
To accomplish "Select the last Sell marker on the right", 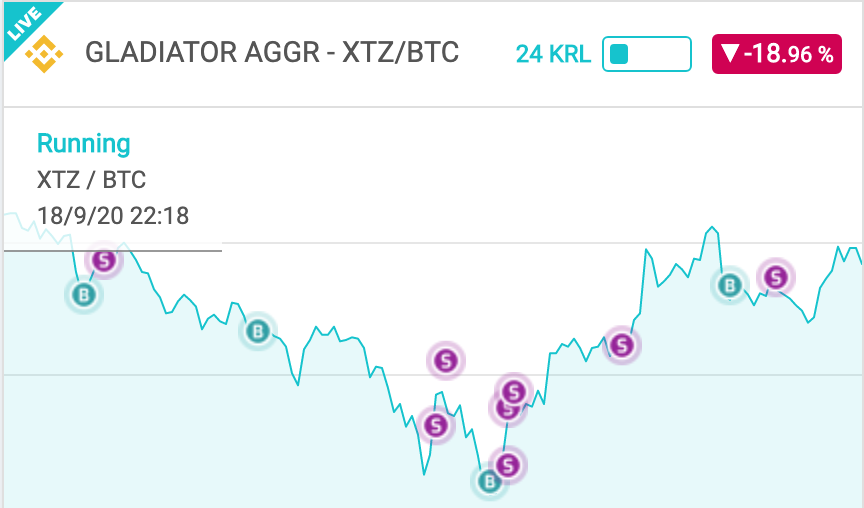I will click(x=776, y=277).
